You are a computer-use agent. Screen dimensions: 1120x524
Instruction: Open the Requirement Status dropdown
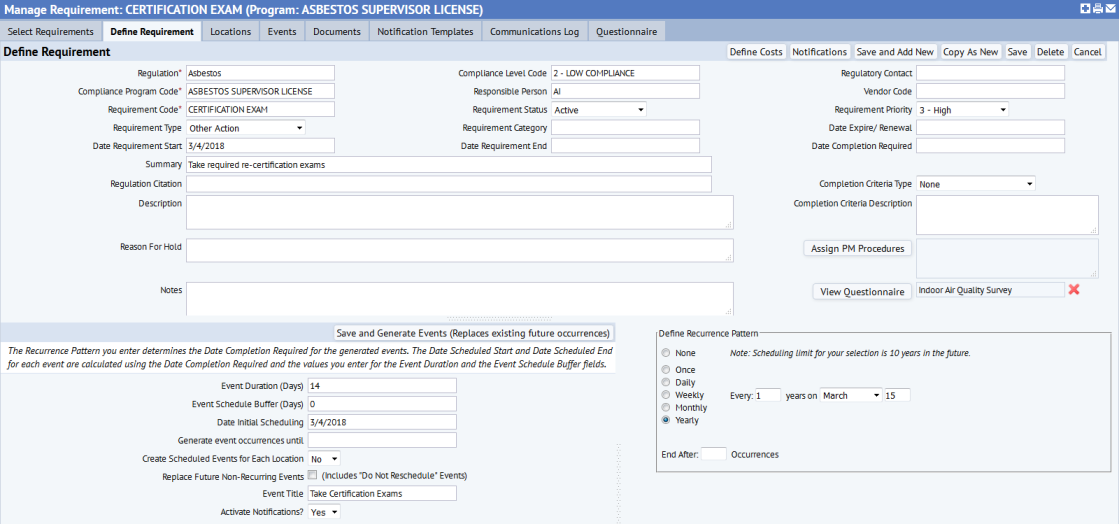point(599,110)
